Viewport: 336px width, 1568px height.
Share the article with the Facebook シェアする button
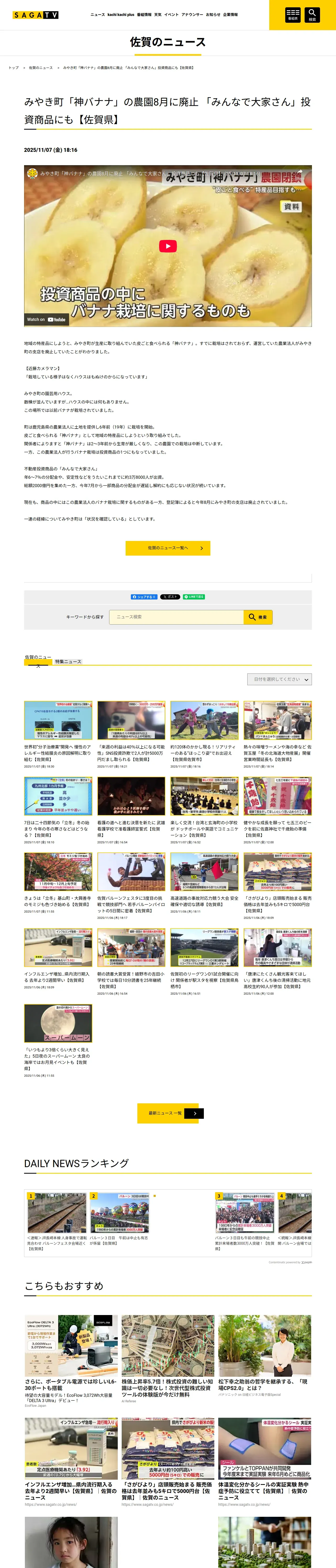144,597
